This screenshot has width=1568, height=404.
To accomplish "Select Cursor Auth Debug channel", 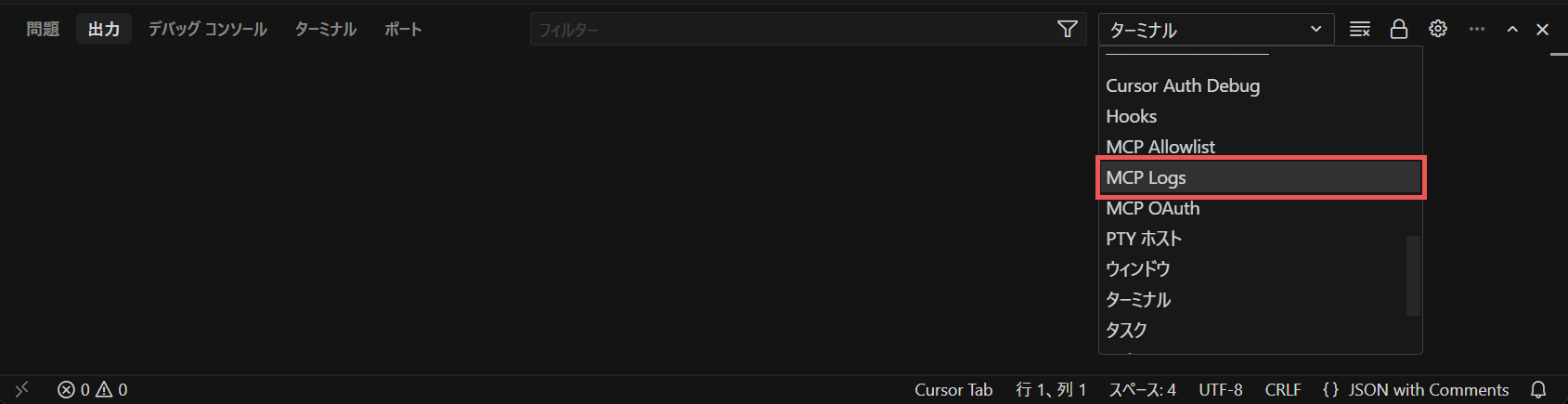I will click(x=1261, y=85).
